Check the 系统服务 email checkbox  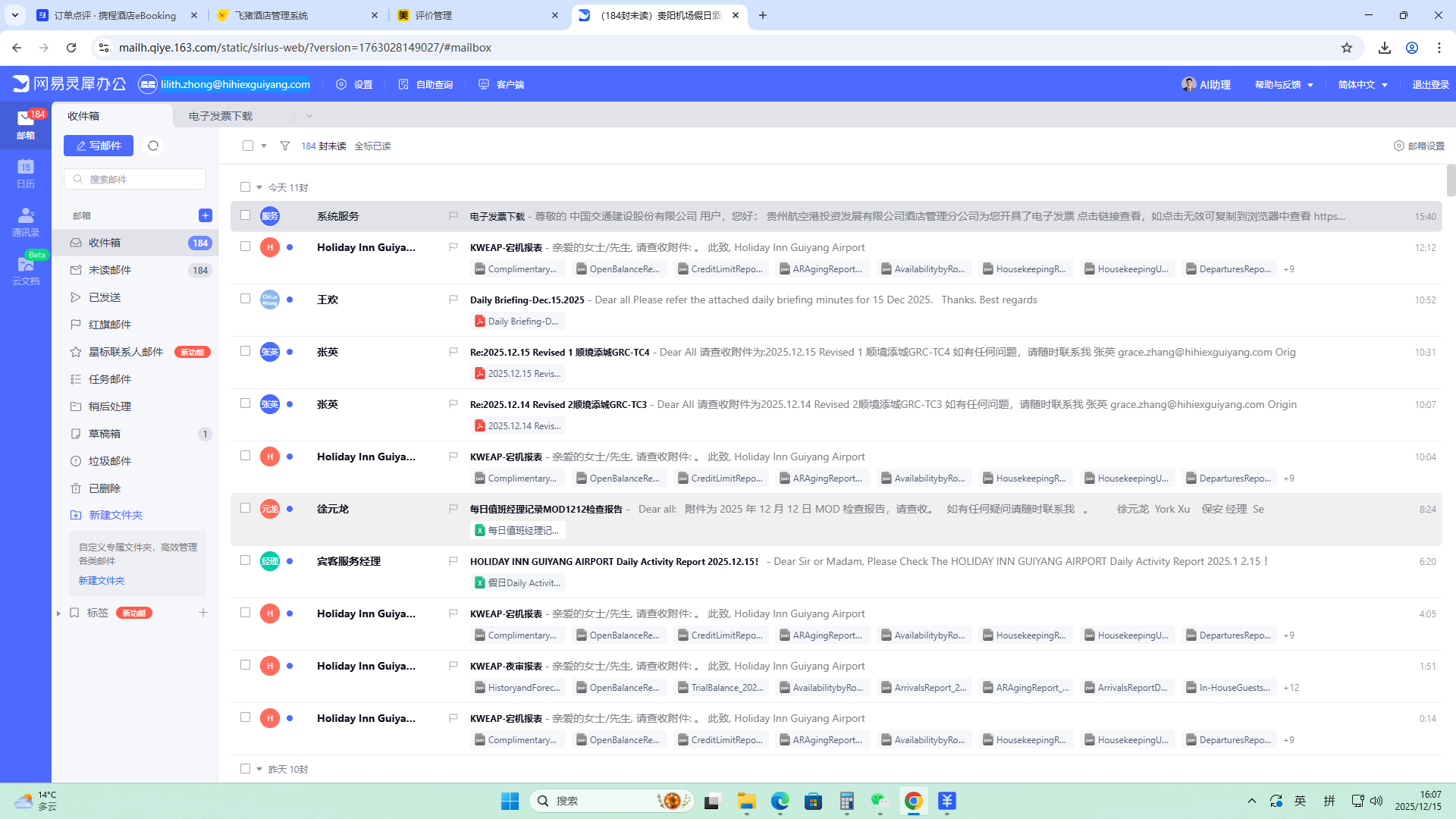click(x=245, y=215)
